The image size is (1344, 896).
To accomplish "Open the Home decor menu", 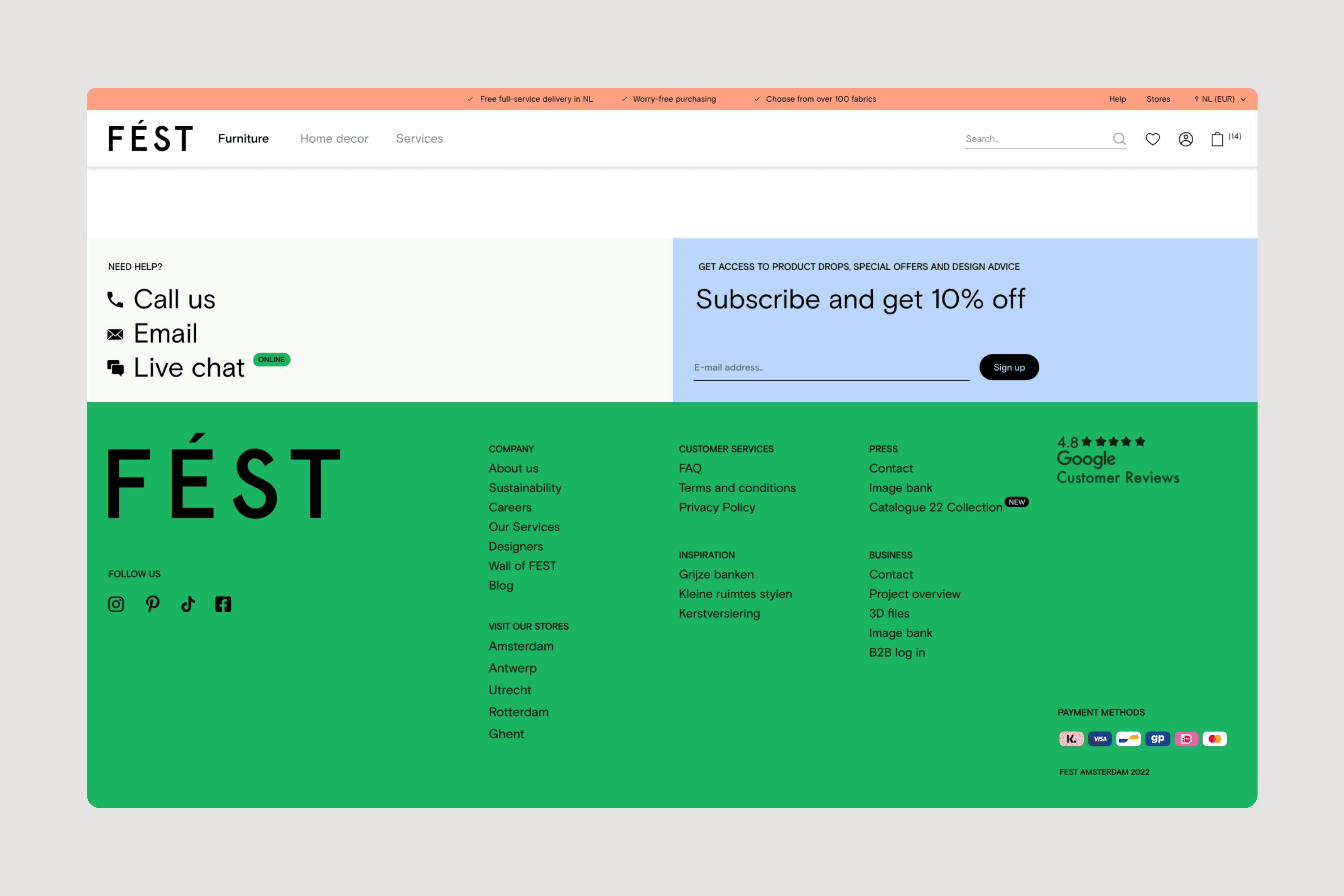I will click(334, 139).
